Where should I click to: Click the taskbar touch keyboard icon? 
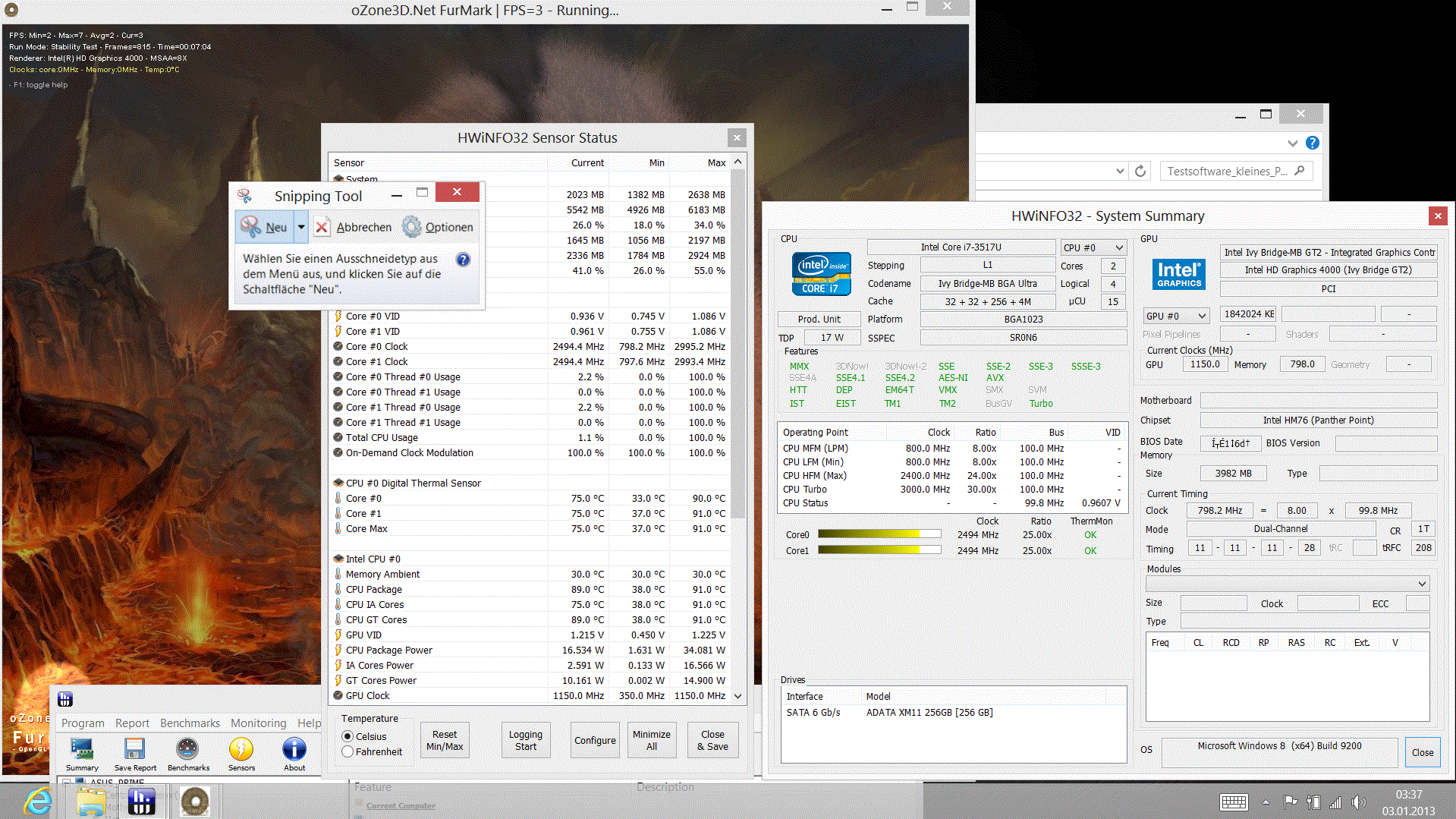point(1234,802)
